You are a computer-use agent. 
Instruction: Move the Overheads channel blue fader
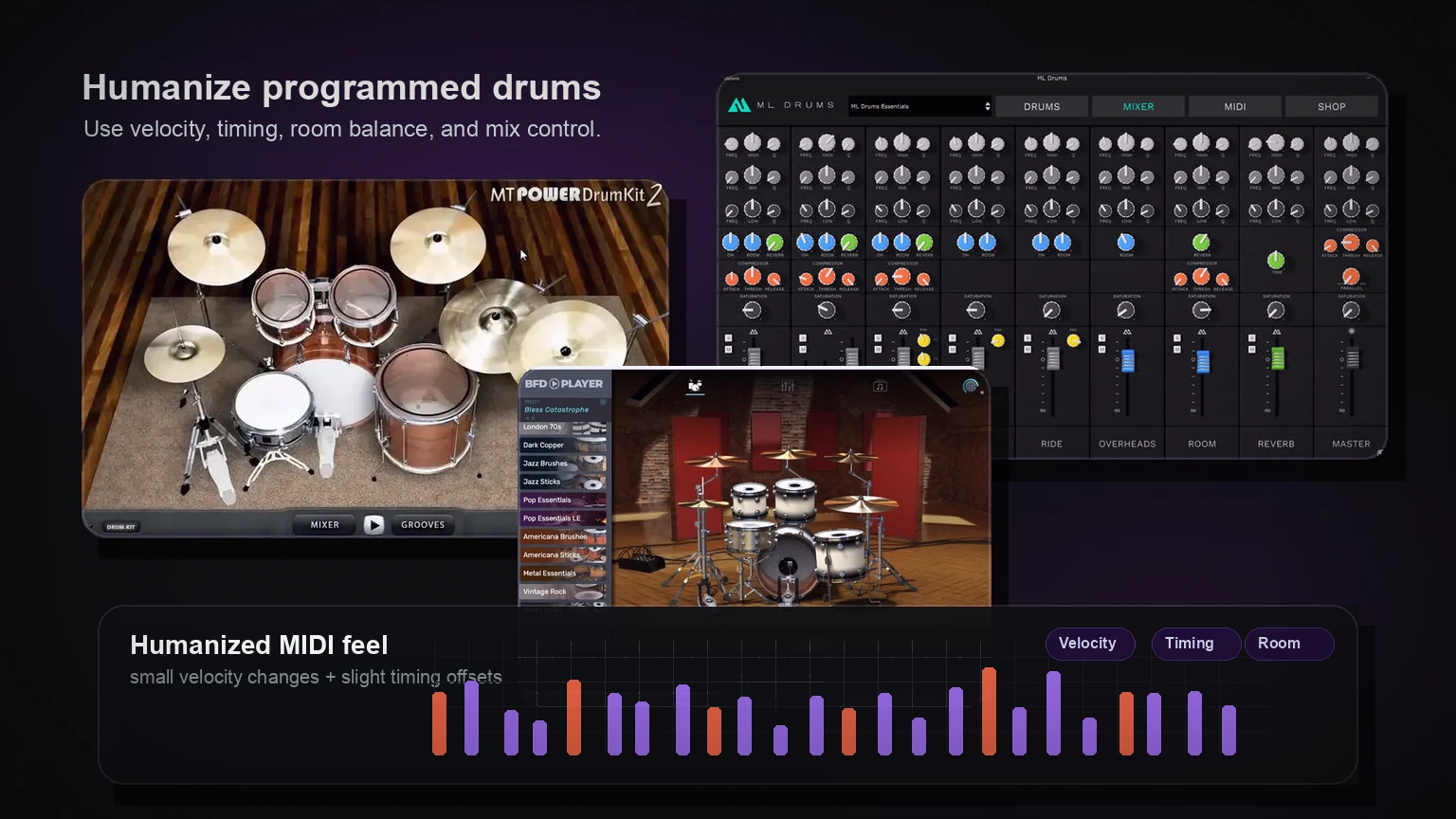[1127, 360]
